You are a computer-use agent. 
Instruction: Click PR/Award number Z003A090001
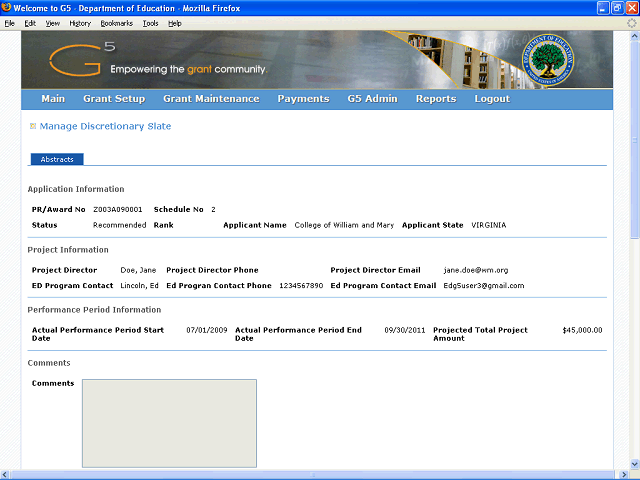118,209
